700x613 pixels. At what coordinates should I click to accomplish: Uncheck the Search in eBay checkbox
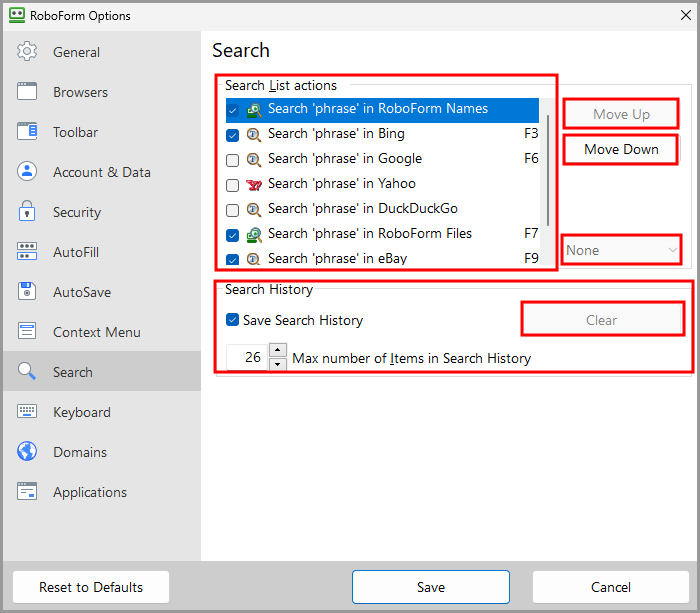pos(233,259)
